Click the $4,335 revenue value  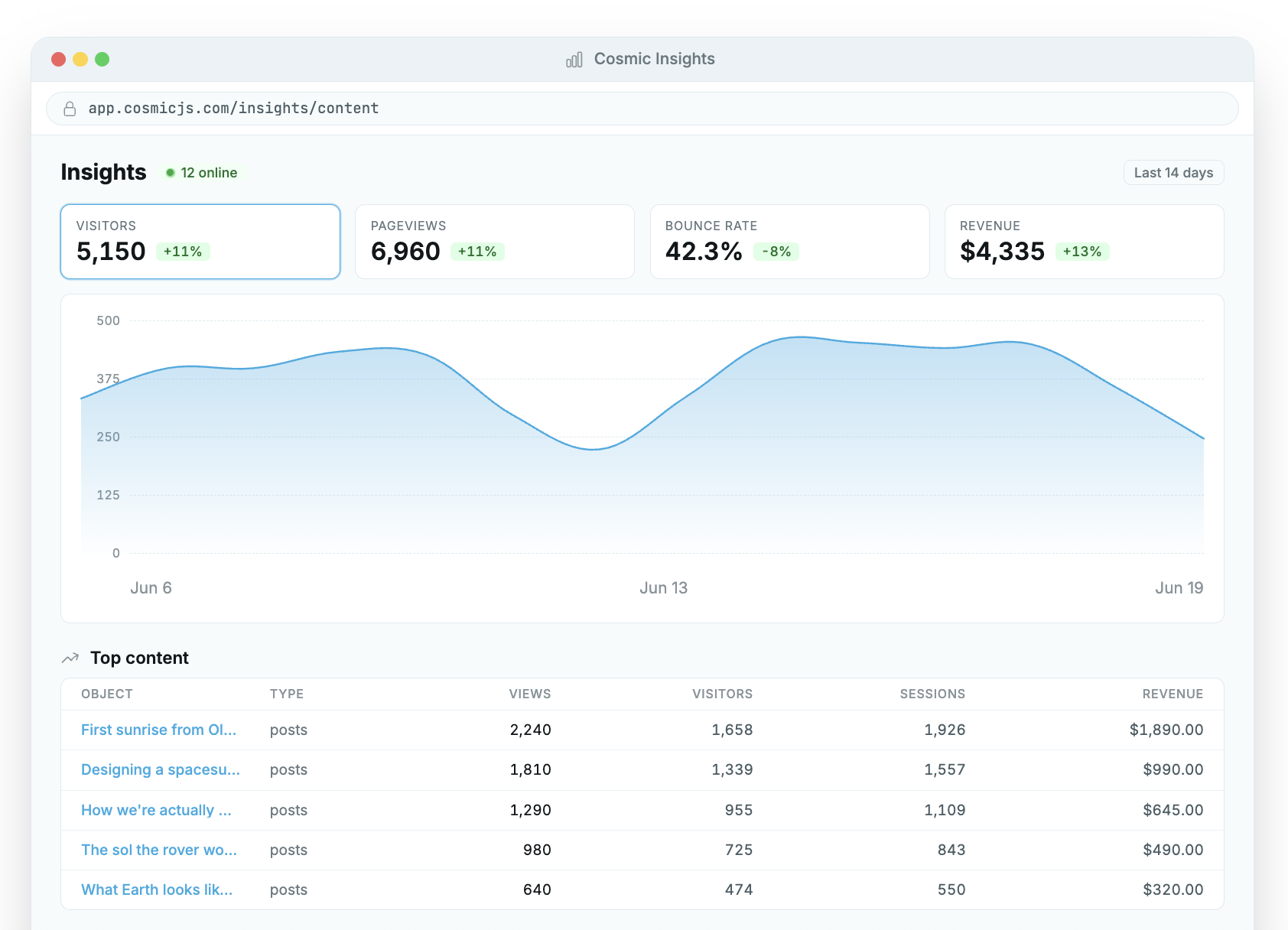pos(1002,251)
